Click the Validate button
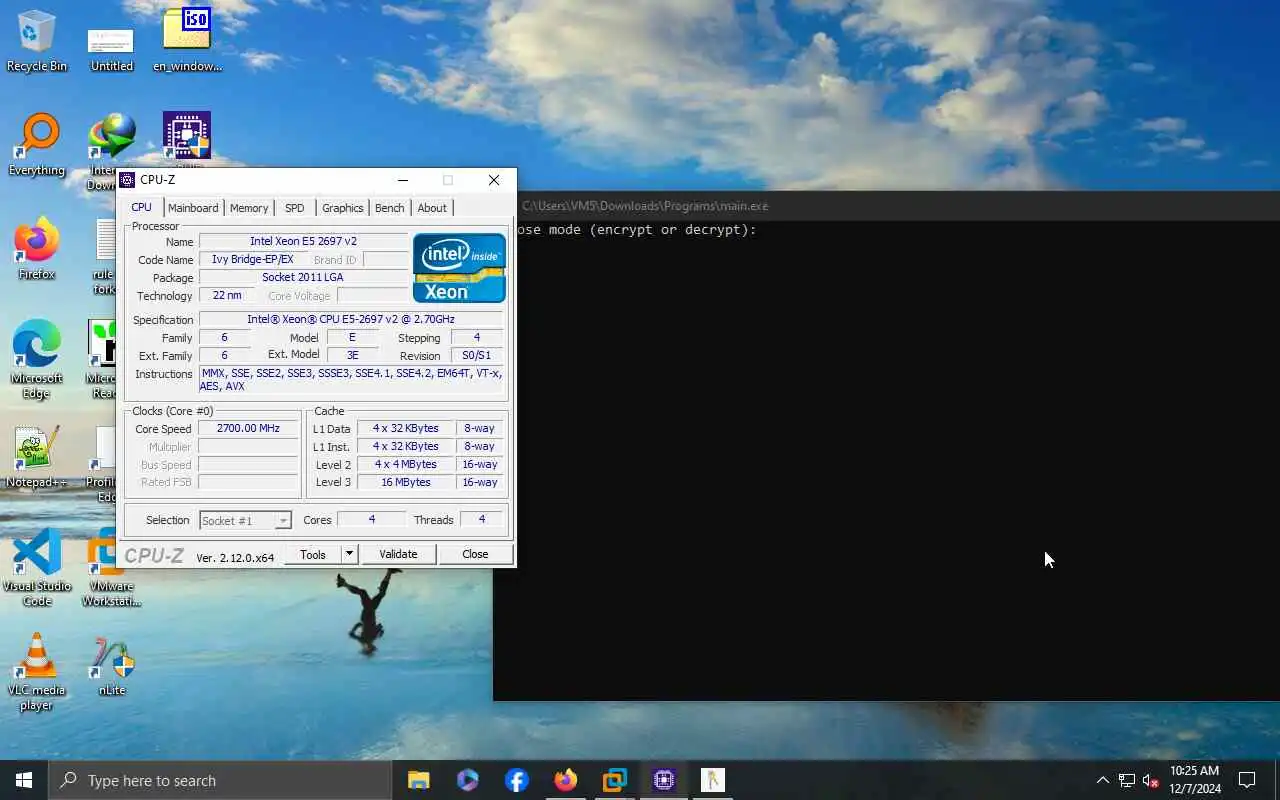 tap(398, 554)
